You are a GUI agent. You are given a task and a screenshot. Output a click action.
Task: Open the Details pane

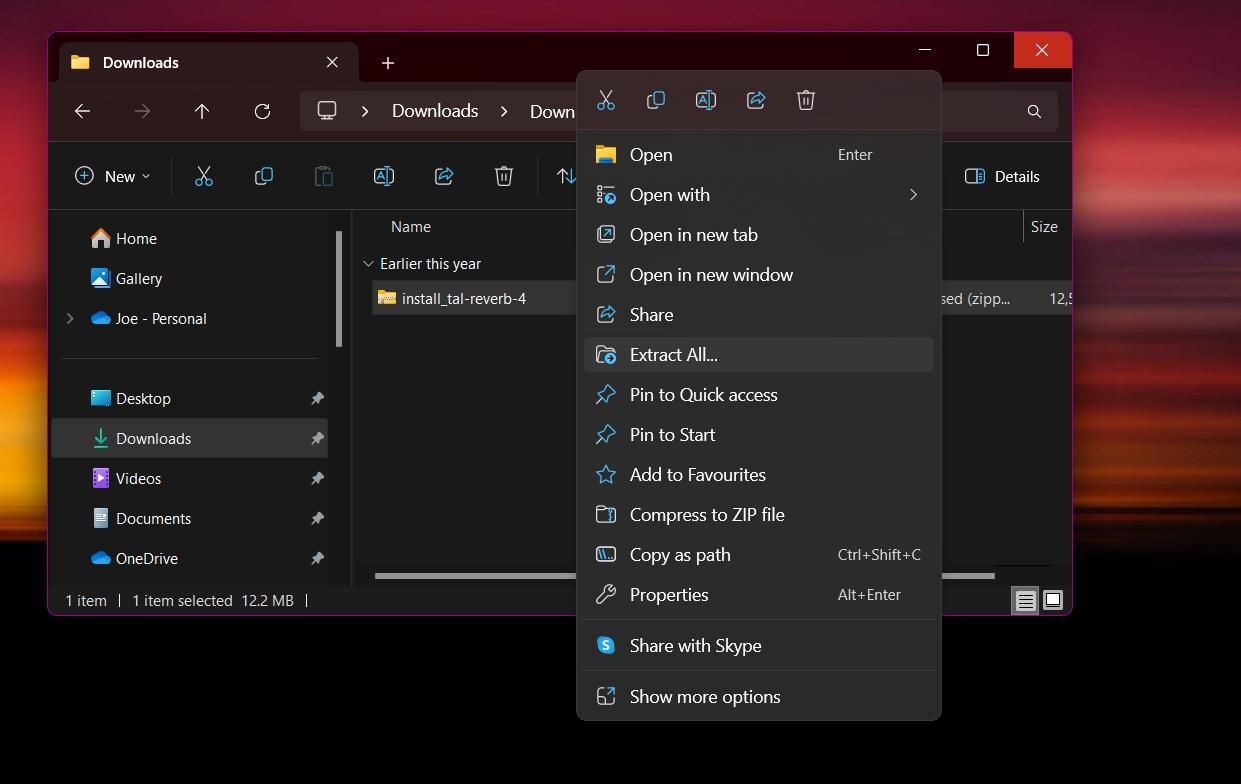pos(1002,176)
